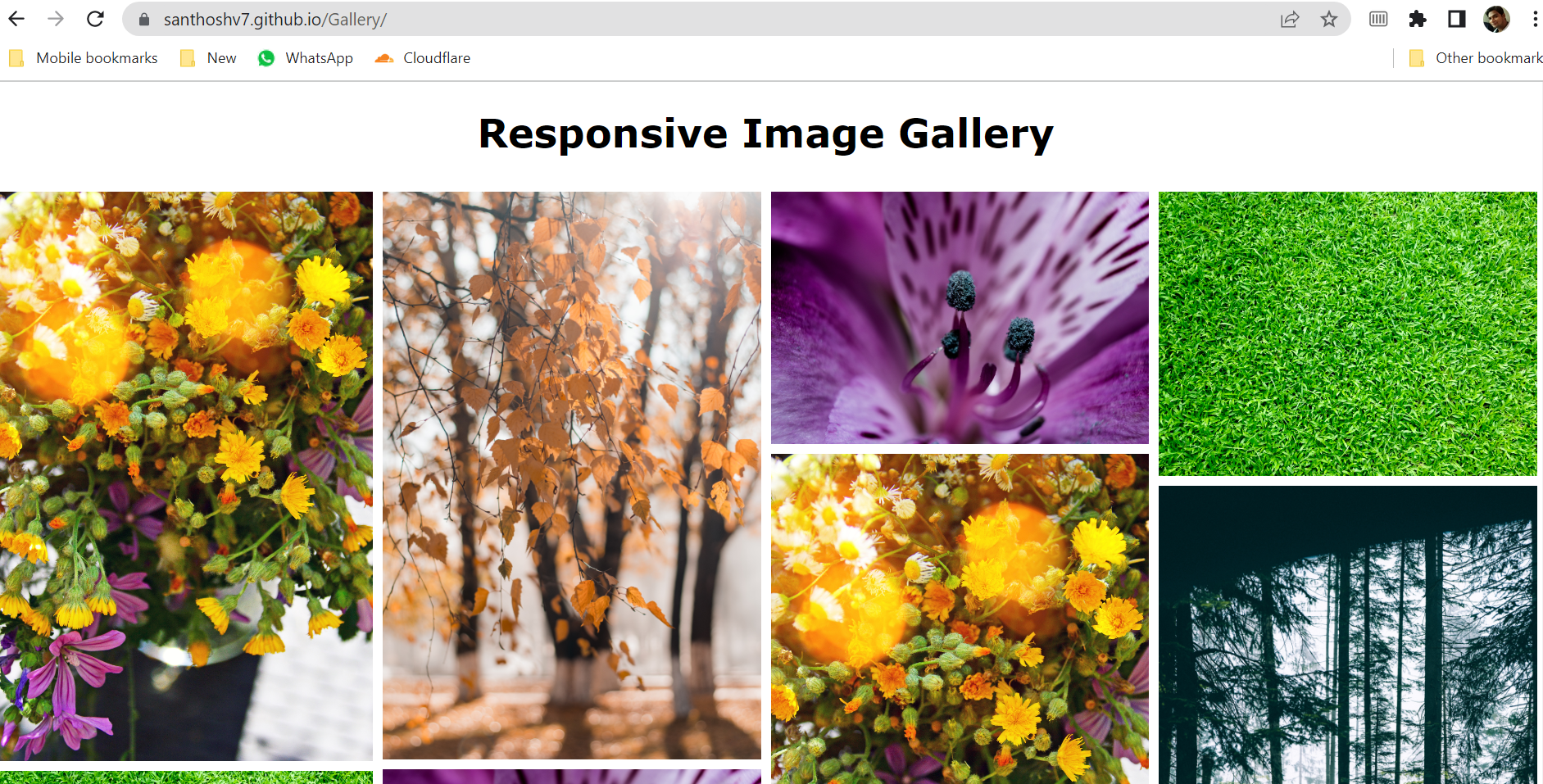1543x784 pixels.
Task: Toggle the browser side panel
Action: click(x=1456, y=19)
